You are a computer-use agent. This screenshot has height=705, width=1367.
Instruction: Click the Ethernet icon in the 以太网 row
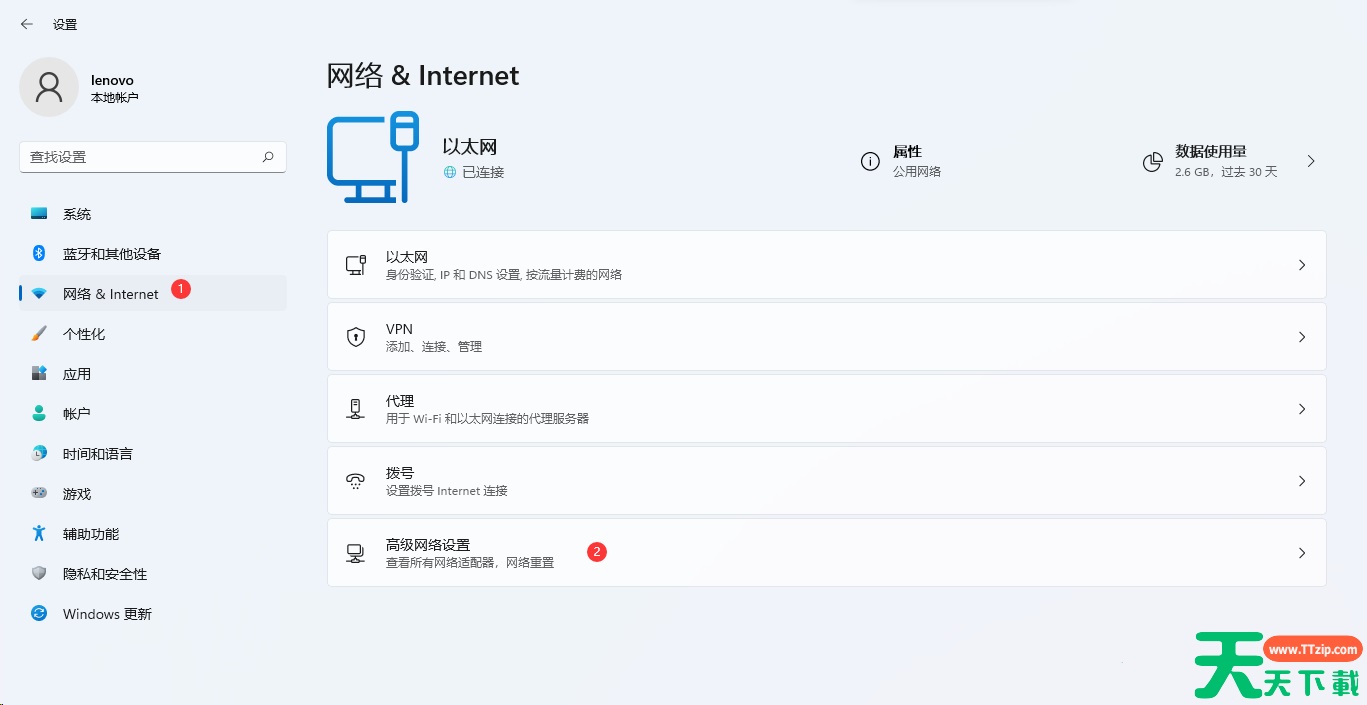click(356, 265)
